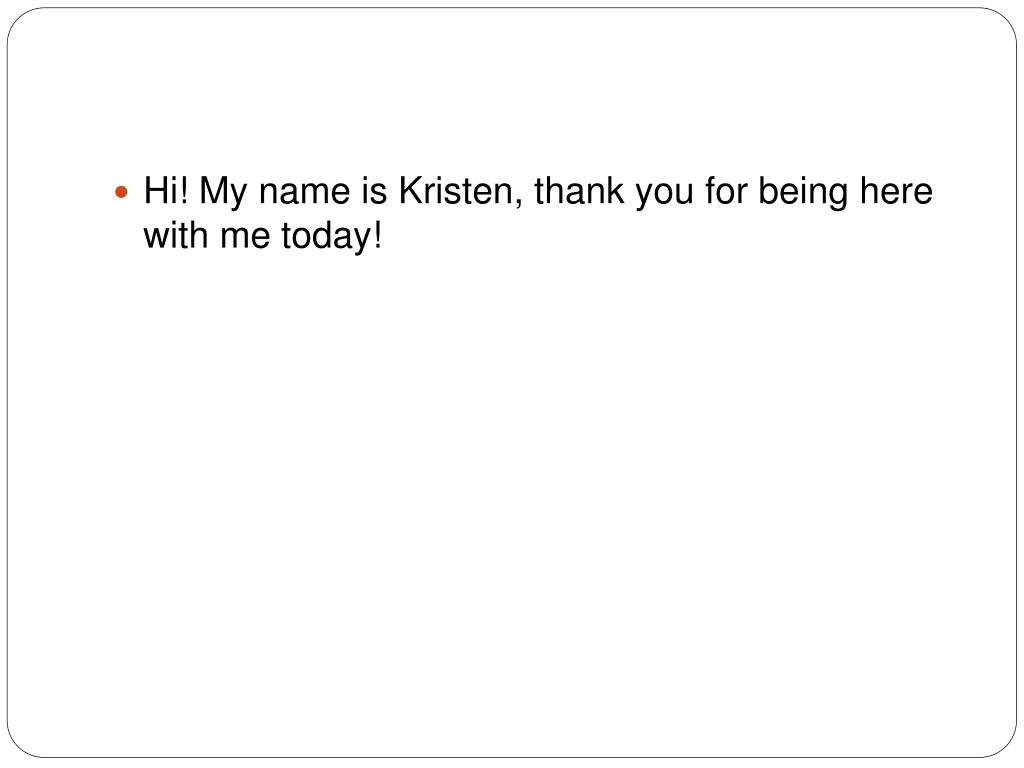Image resolution: width=1024 pixels, height=768 pixels.
Task: Click the orange bullet point marker
Action: click(x=121, y=193)
